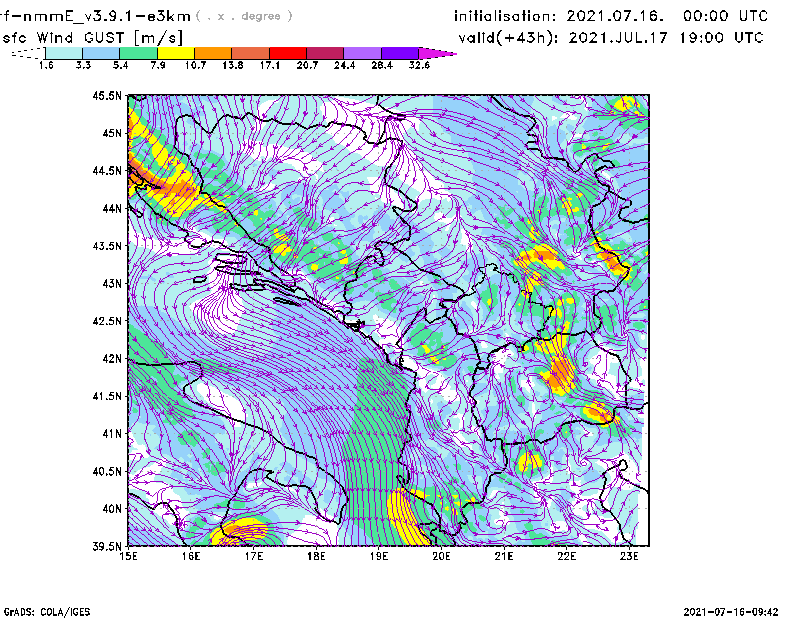Pick the bright red 17.1–20.7 legend swatch
Viewport: 800px width, 618px height.
[x=288, y=53]
